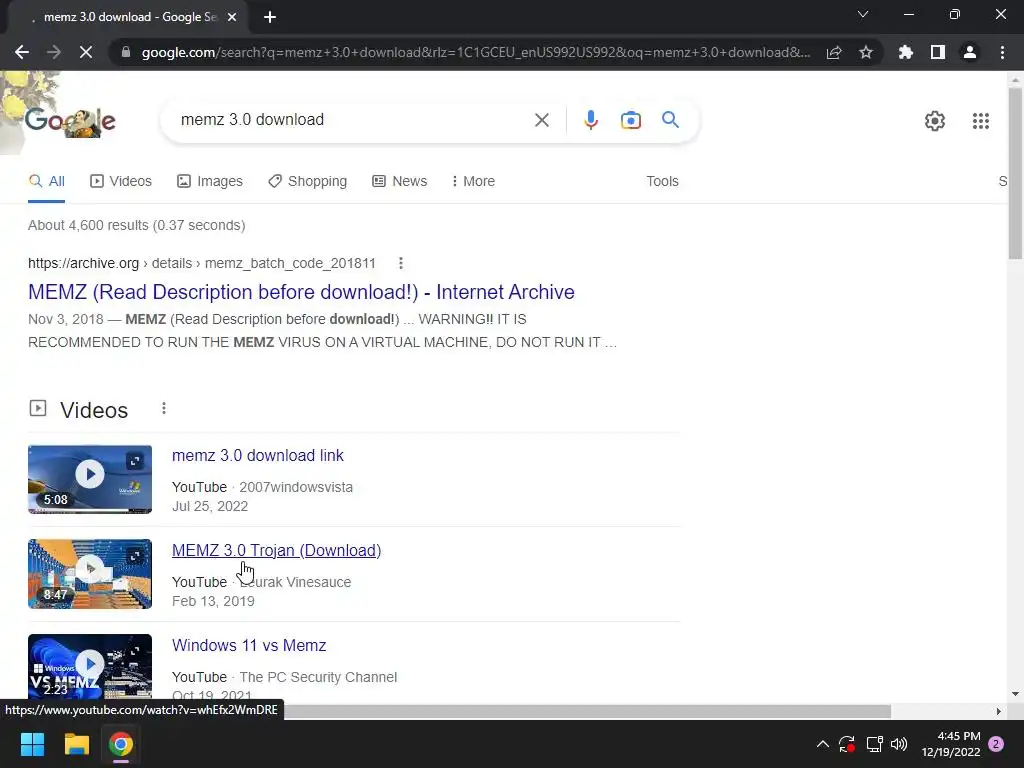View site info via the padlock icon
Screen dimensions: 1024x768
(126, 52)
